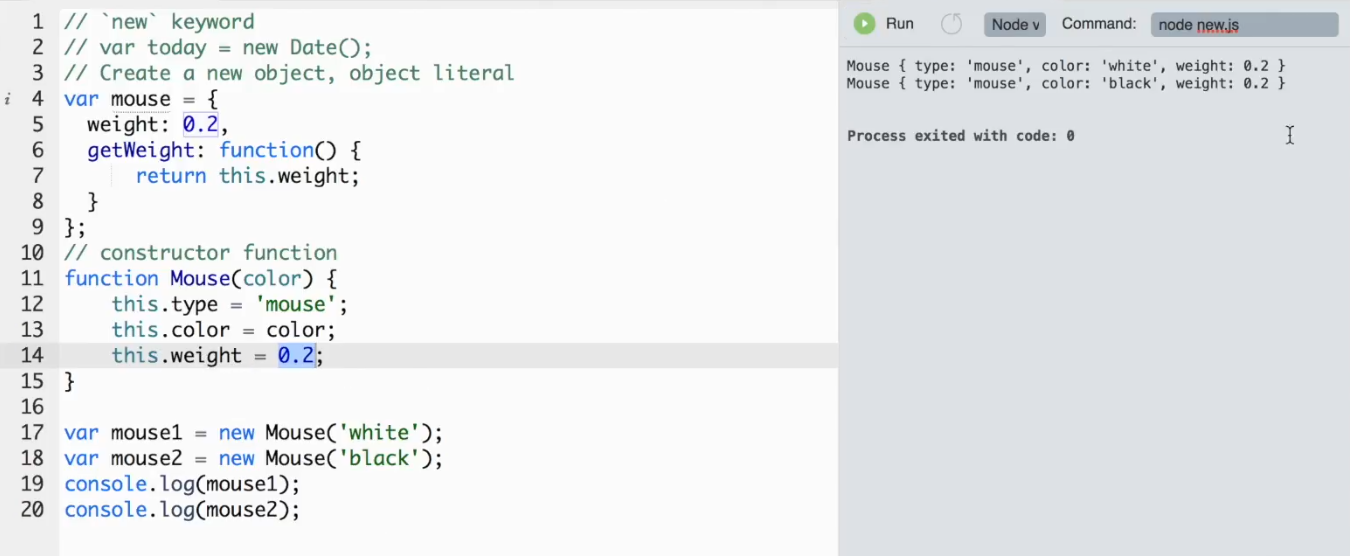The width and height of the screenshot is (1350, 556).
Task: Click the code var mouse = {
Action: [x=141, y=99]
